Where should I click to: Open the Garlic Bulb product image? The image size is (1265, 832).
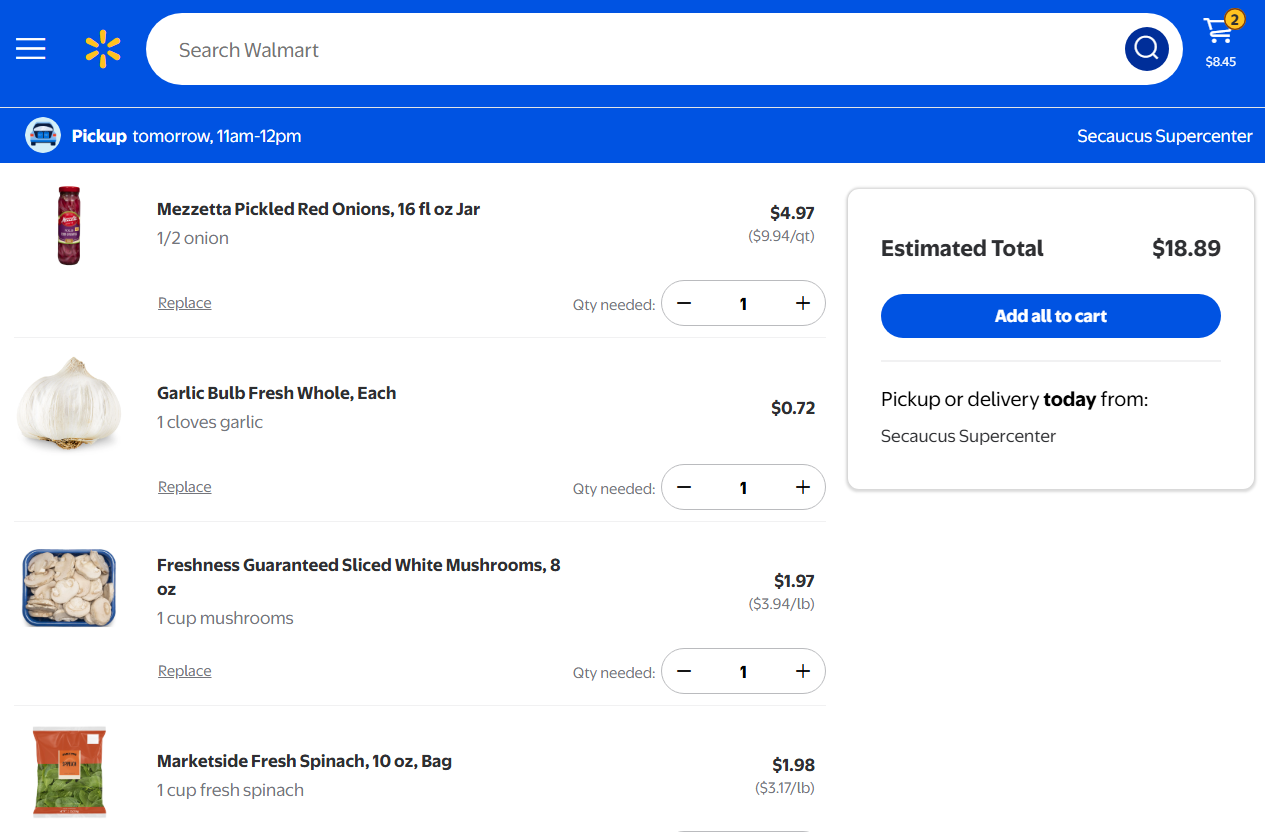coord(70,404)
